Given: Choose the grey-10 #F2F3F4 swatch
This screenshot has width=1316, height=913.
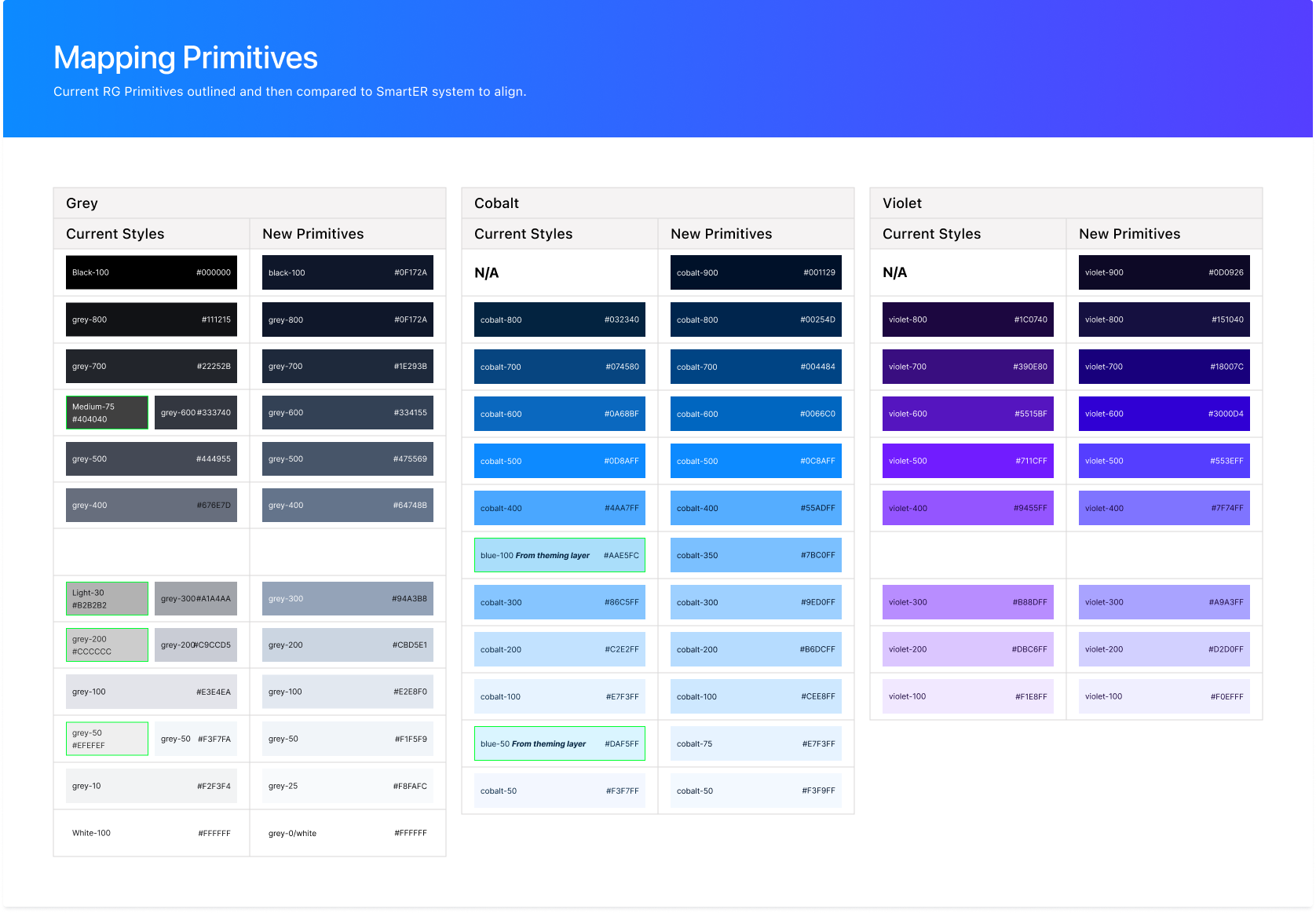Looking at the screenshot, I should coord(152,786).
